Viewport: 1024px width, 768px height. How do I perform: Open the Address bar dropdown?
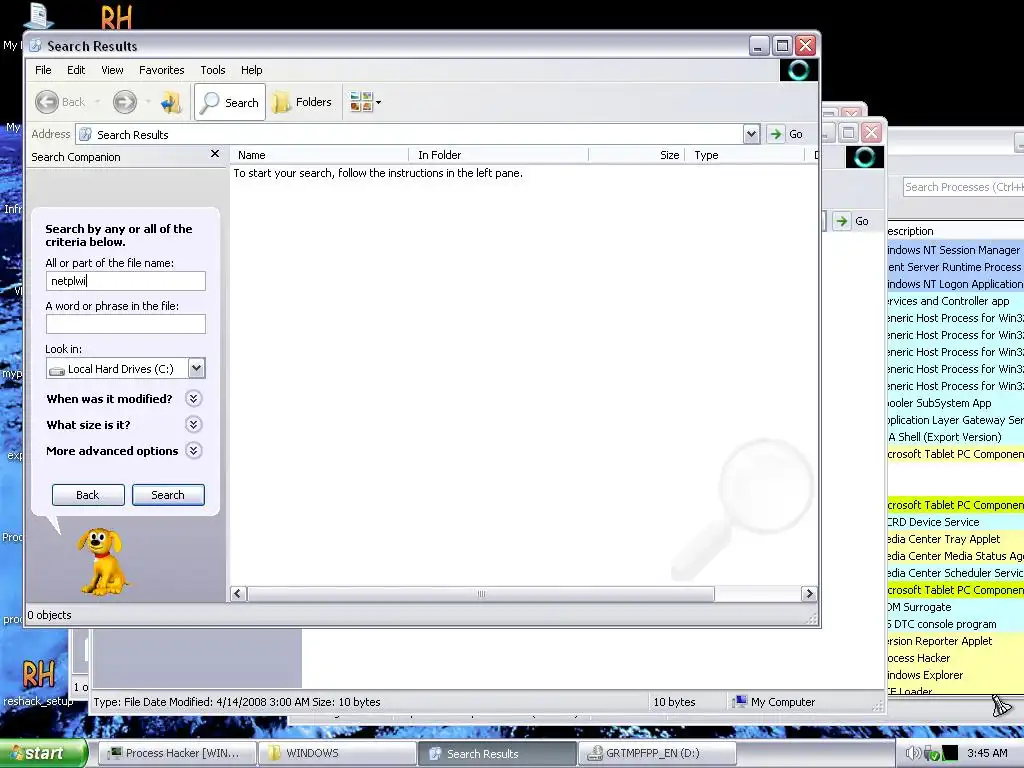[751, 134]
